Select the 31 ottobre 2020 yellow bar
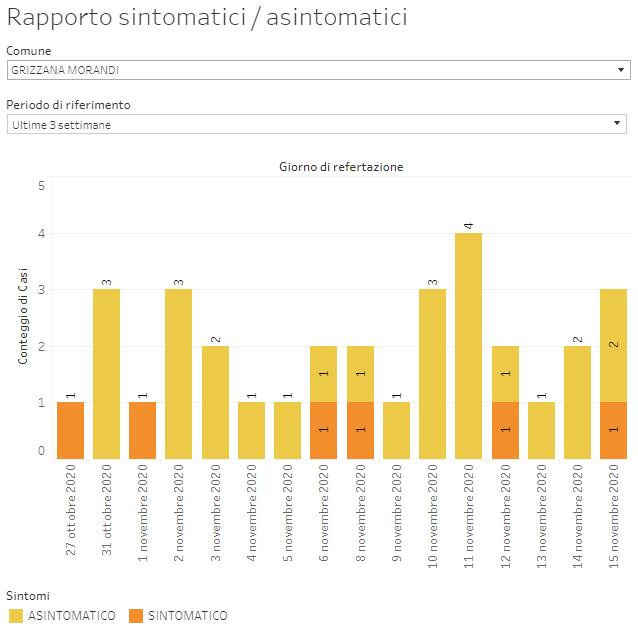 pos(106,373)
